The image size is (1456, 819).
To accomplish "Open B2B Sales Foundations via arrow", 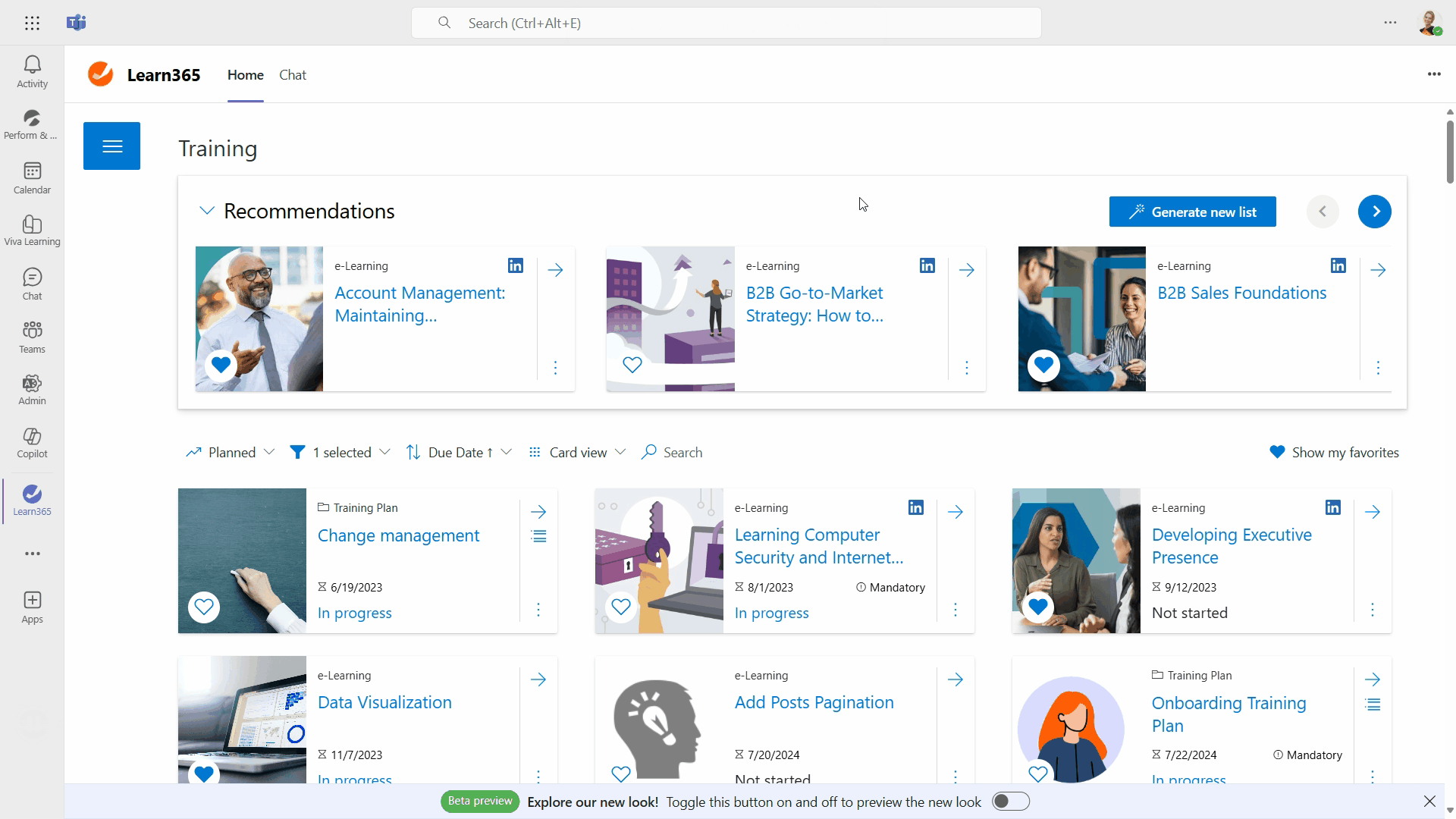I will point(1378,270).
